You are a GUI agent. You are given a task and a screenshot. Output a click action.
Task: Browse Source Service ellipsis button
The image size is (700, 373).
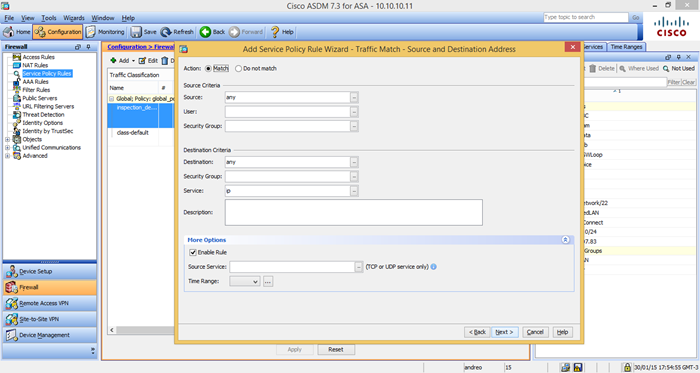359,267
